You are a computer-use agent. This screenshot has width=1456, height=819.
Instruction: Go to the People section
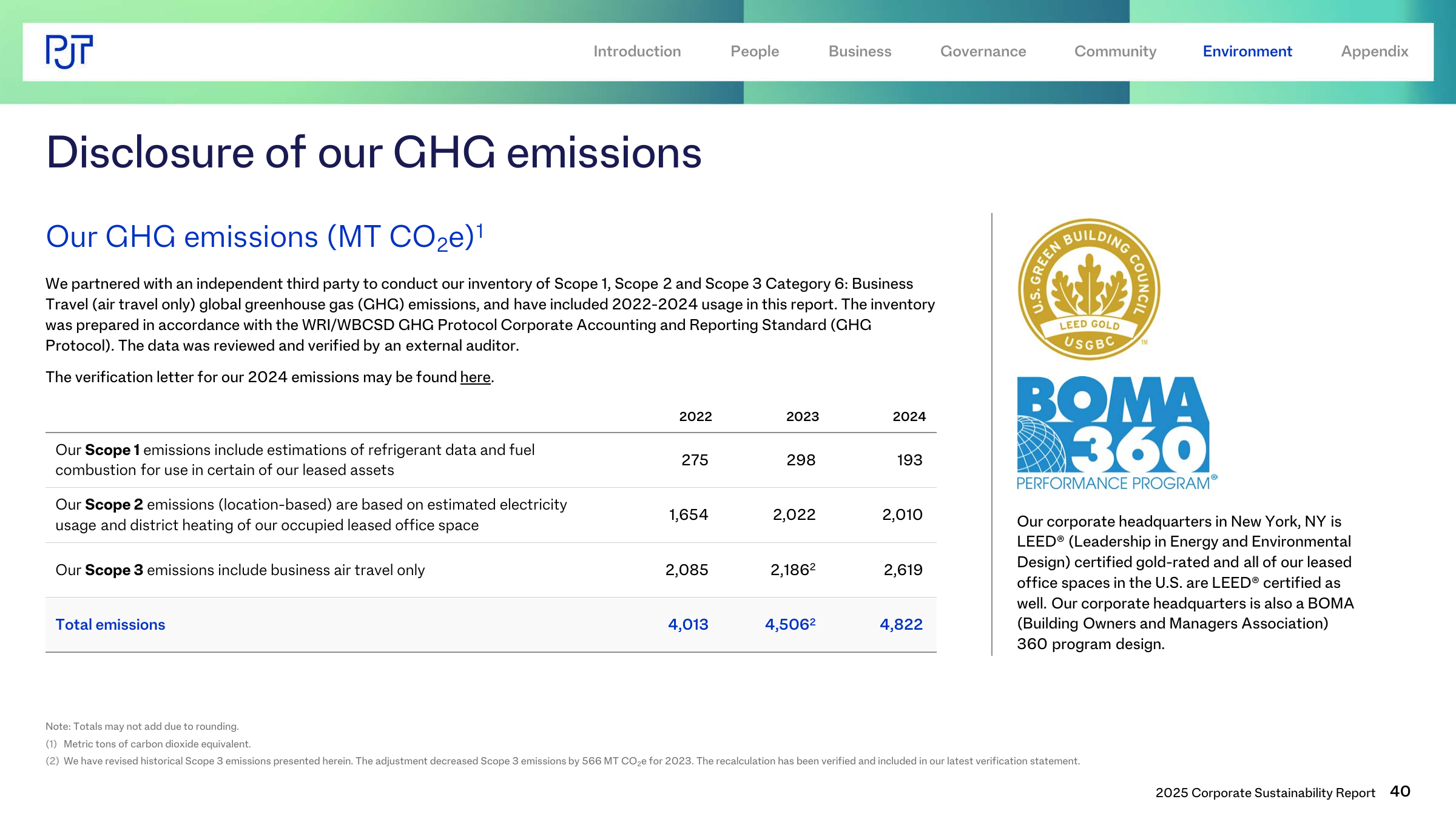[x=755, y=52]
